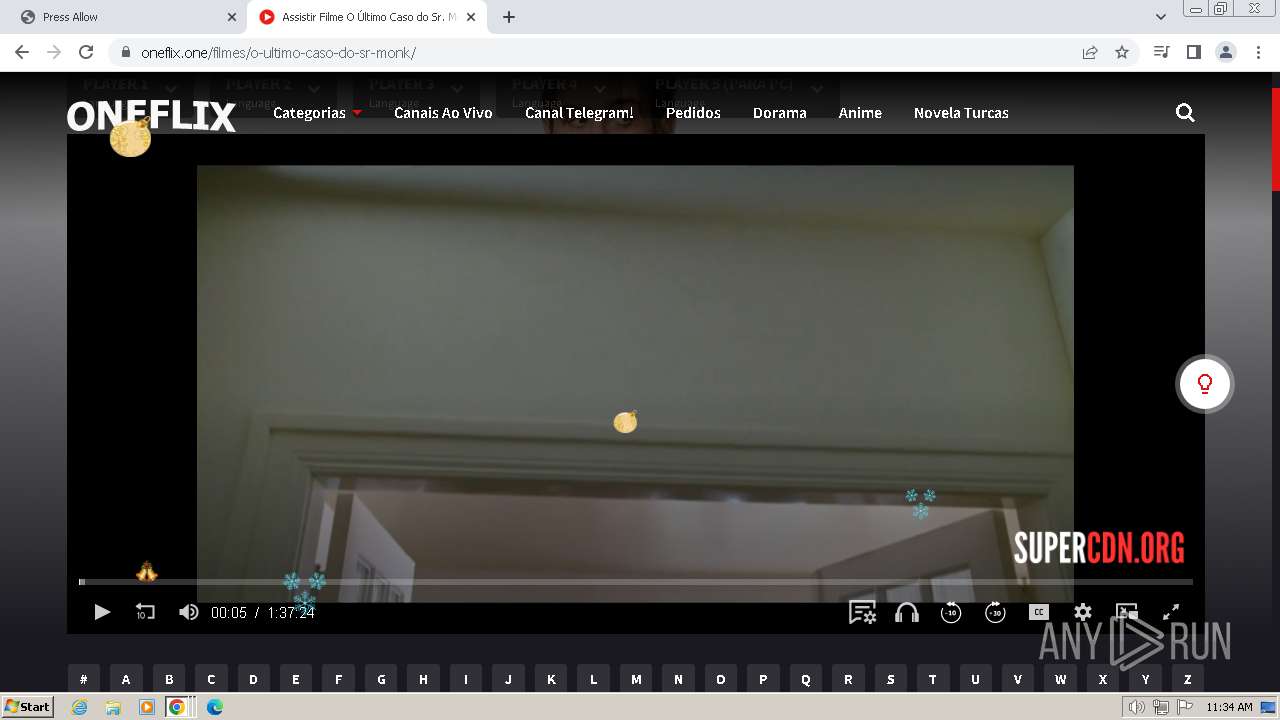Image resolution: width=1280 pixels, height=720 pixels.
Task: Open media player taskbar icon
Action: click(x=147, y=707)
